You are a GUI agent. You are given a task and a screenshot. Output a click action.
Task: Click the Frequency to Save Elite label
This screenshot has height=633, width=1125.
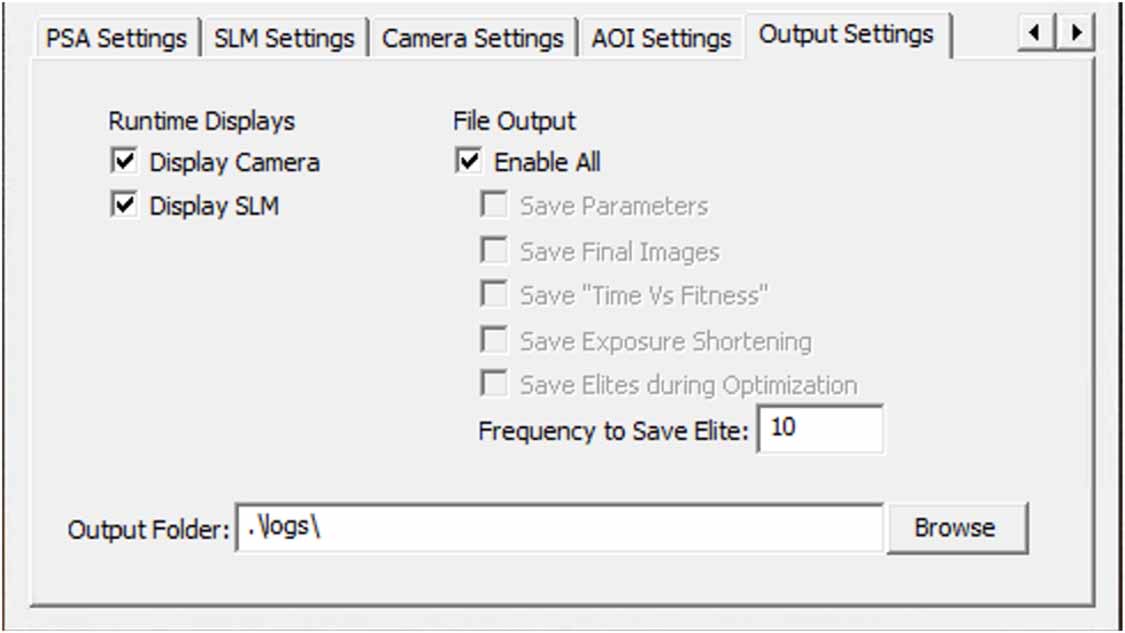click(x=613, y=431)
